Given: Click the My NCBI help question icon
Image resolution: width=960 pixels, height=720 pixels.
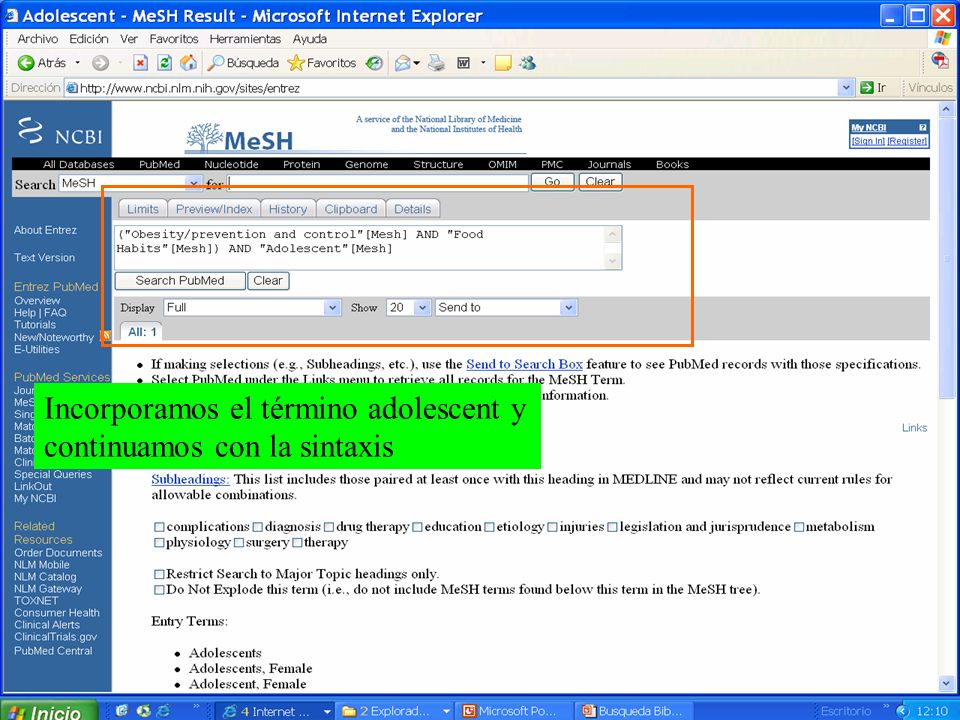Looking at the screenshot, I should (922, 127).
